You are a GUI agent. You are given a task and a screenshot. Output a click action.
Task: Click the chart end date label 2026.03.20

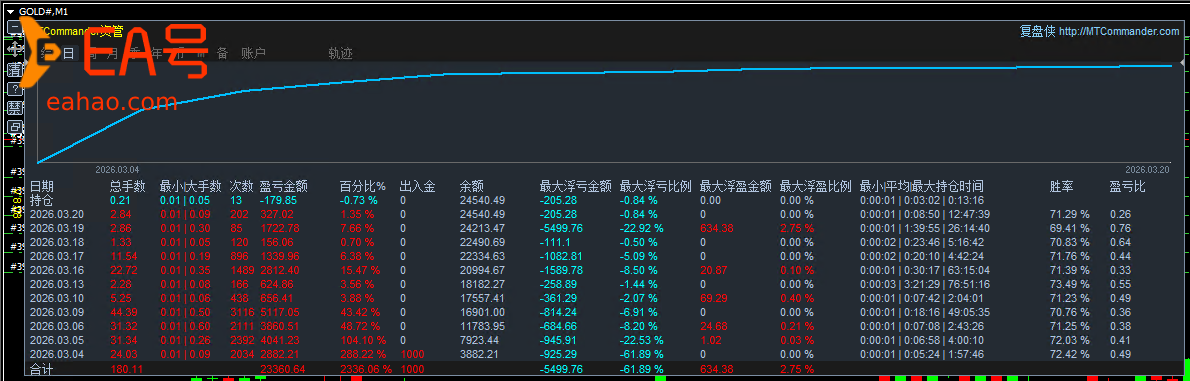(1148, 170)
